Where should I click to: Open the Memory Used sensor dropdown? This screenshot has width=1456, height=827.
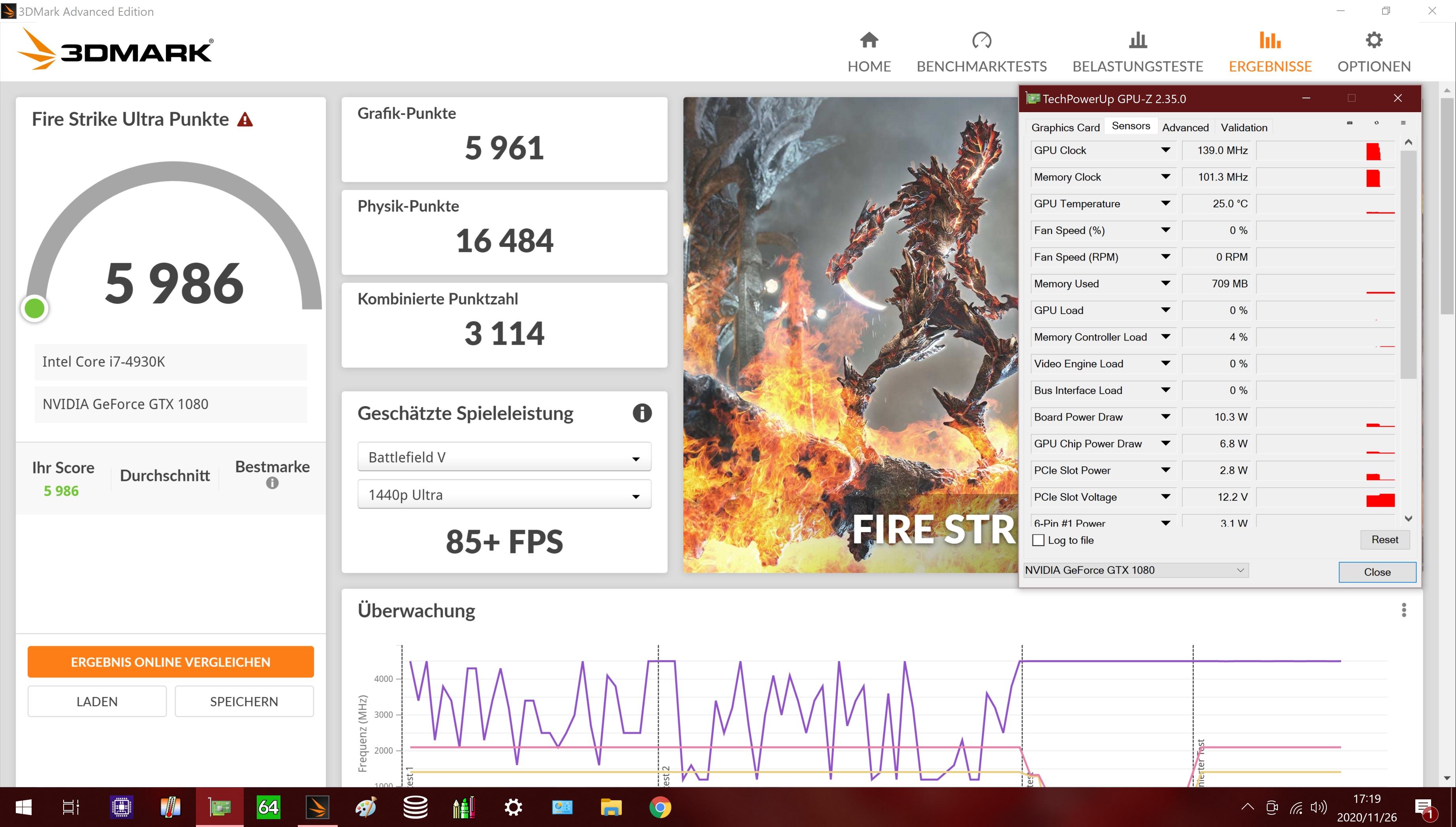click(x=1165, y=284)
